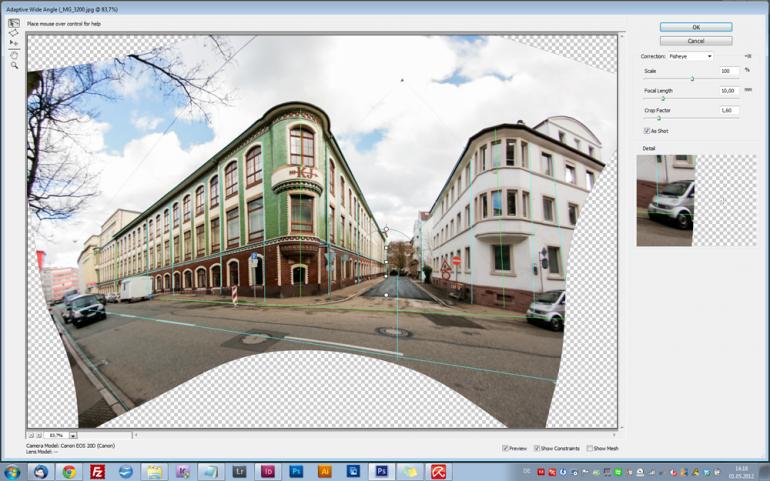Select the Zoom magnifier tool
This screenshot has width=770, height=481.
(x=14, y=65)
